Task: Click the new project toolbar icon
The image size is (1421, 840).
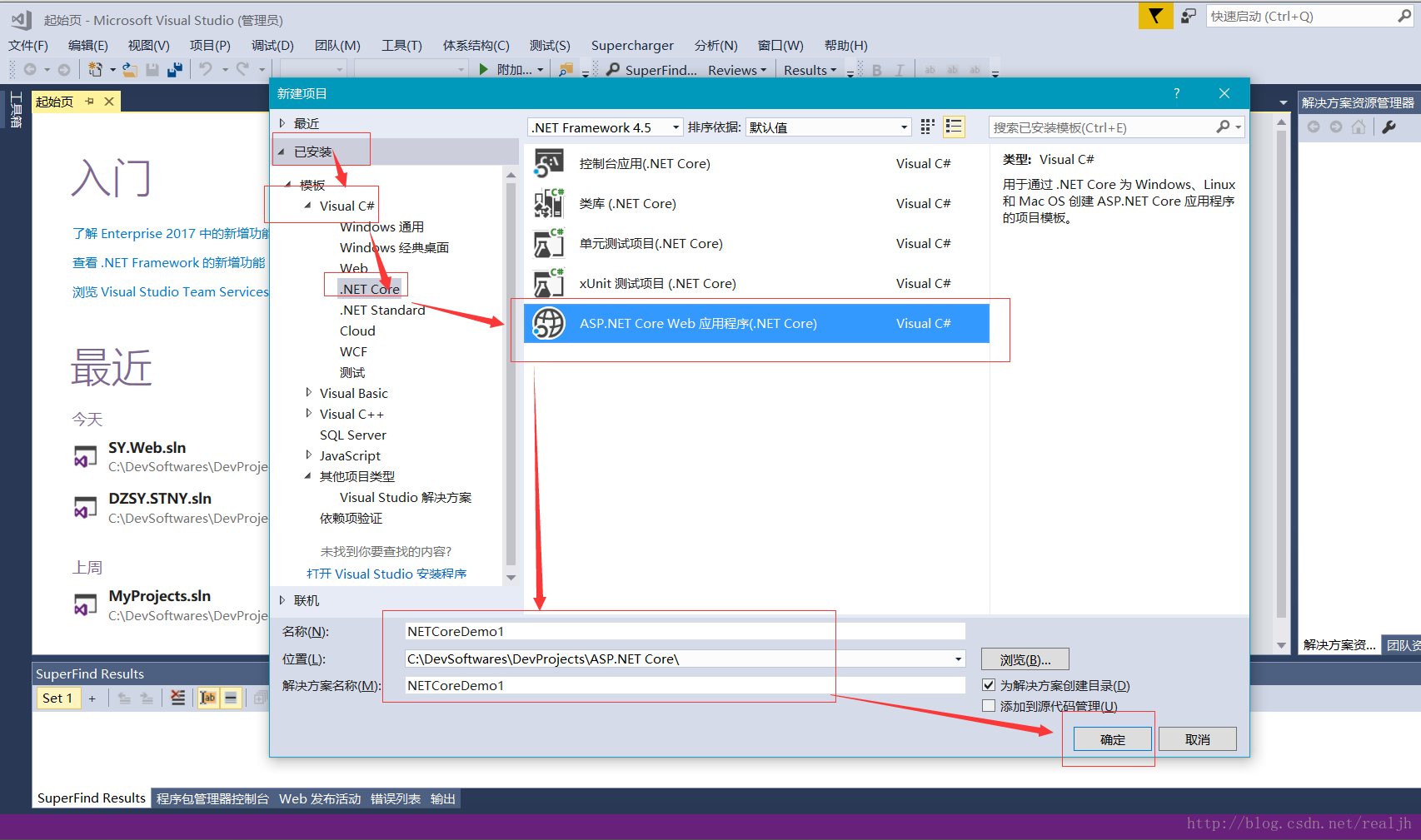Action: pyautogui.click(x=96, y=70)
